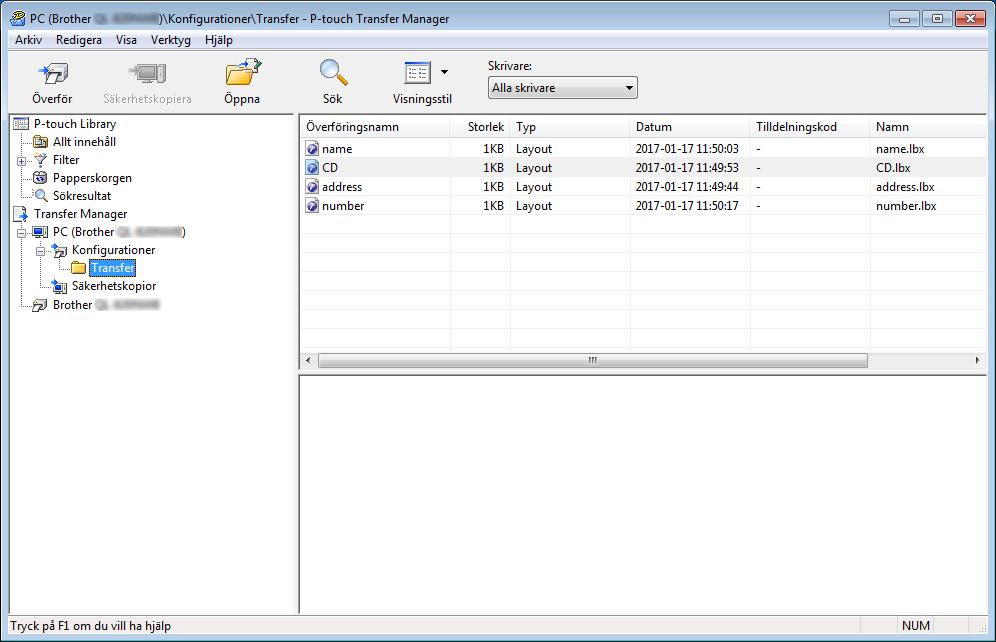Click layout icon of the address row
The height and width of the screenshot is (642, 996).
(x=312, y=187)
